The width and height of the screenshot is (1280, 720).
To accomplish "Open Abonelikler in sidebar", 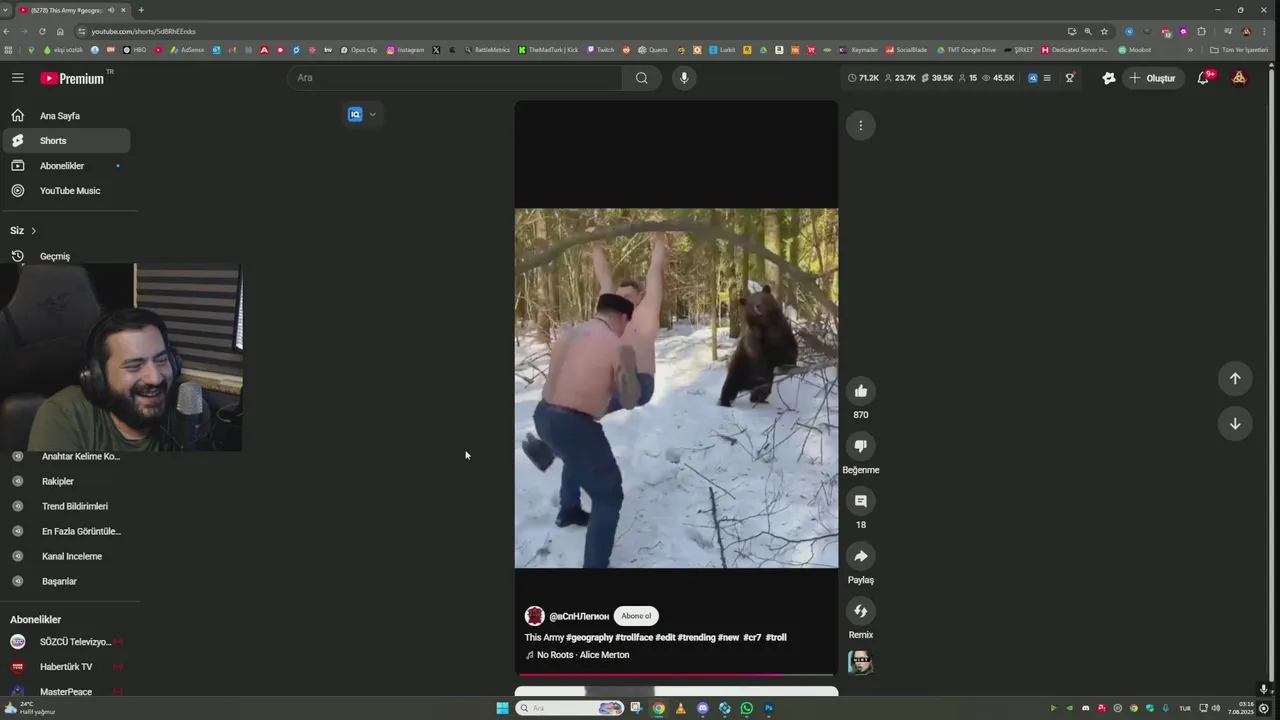I will [x=66, y=166].
